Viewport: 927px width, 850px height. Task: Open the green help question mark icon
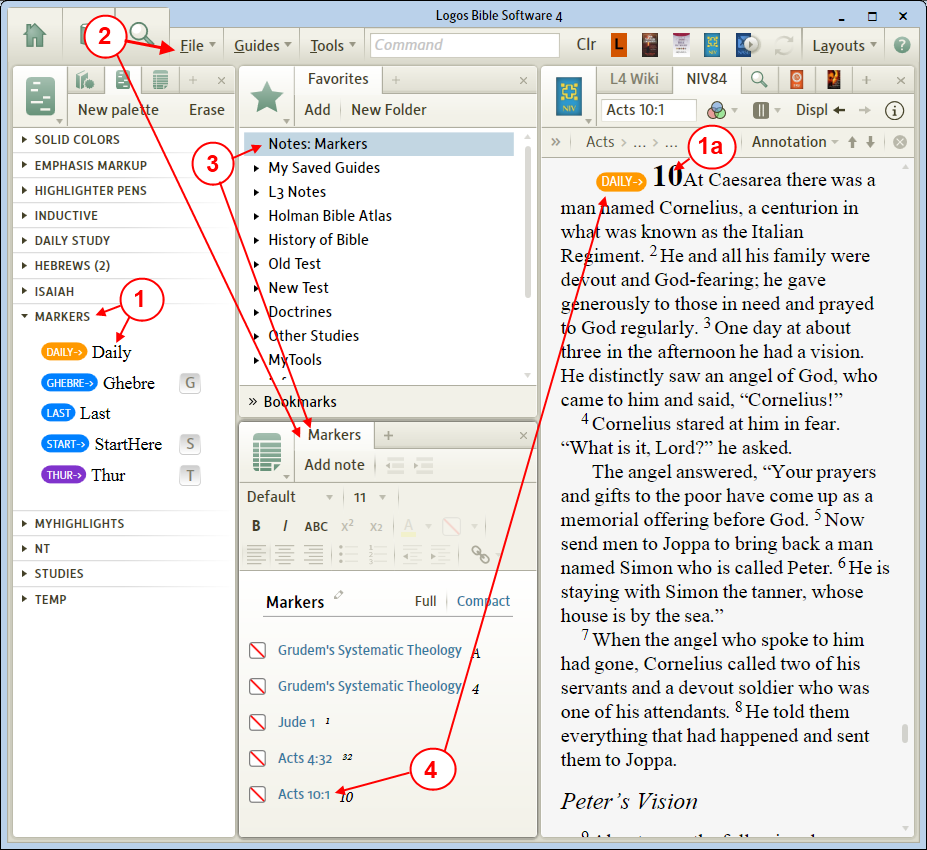click(x=902, y=45)
